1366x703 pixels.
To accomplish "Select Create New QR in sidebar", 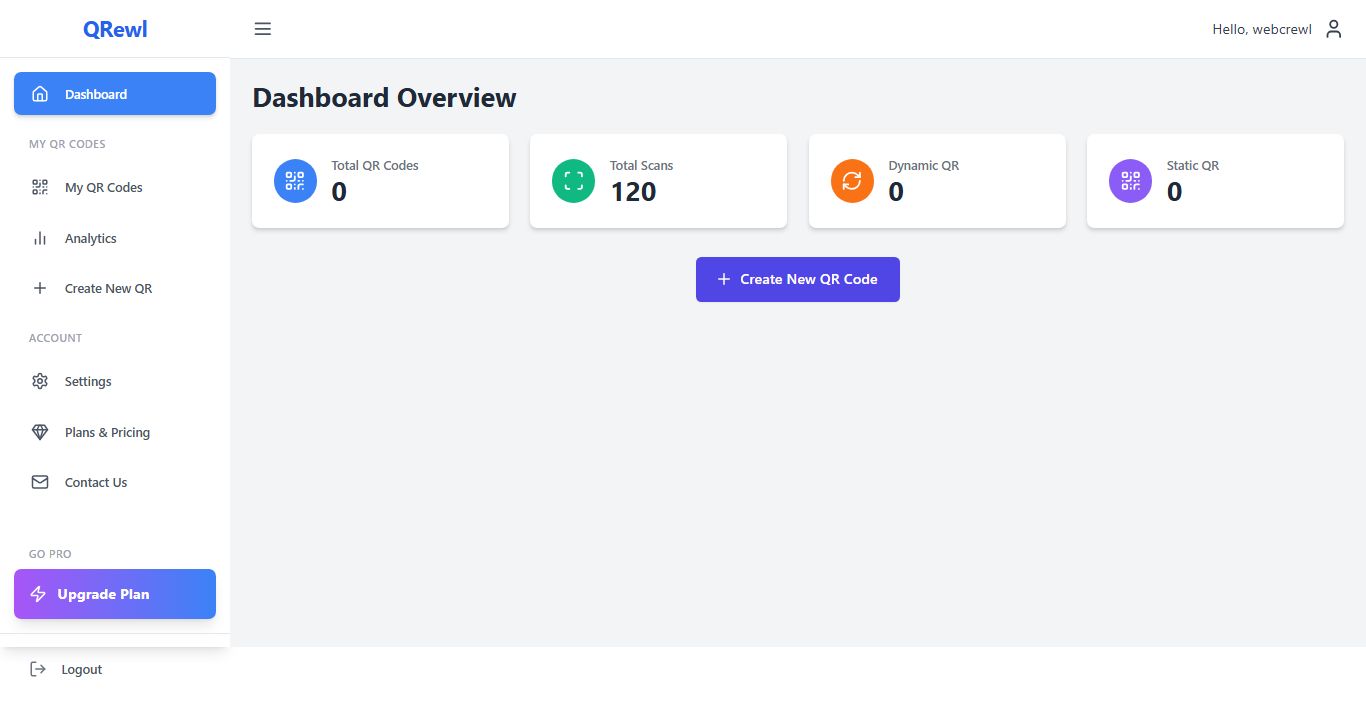I will pyautogui.click(x=108, y=288).
